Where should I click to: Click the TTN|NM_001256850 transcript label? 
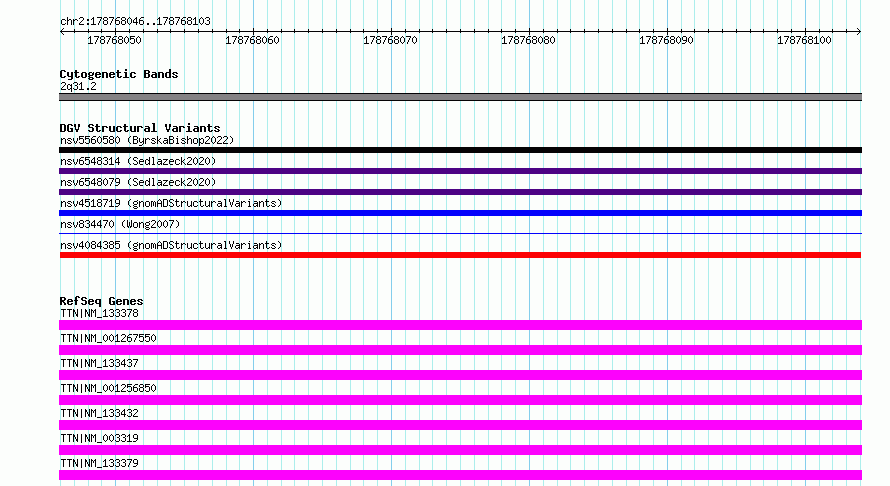[x=108, y=388]
